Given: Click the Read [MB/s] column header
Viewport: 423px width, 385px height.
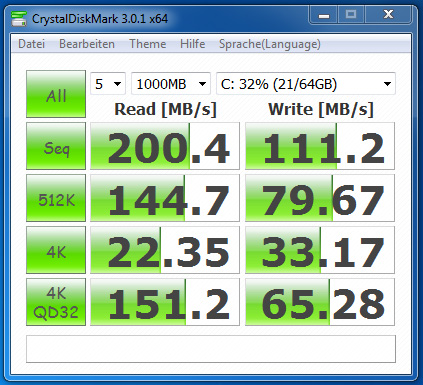Looking at the screenshot, I should tap(165, 109).
